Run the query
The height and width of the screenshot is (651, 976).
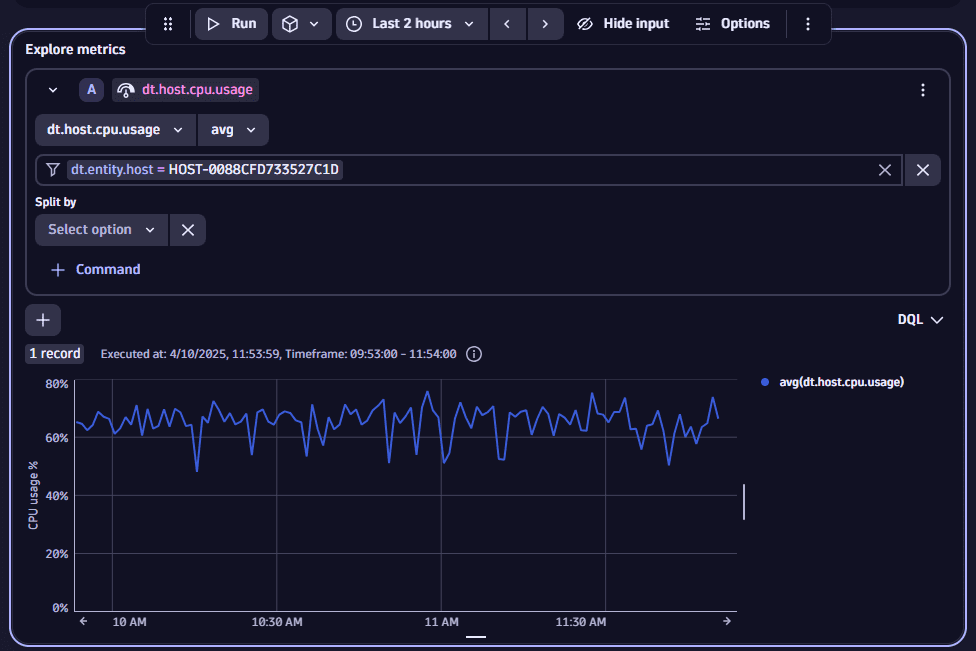[232, 24]
